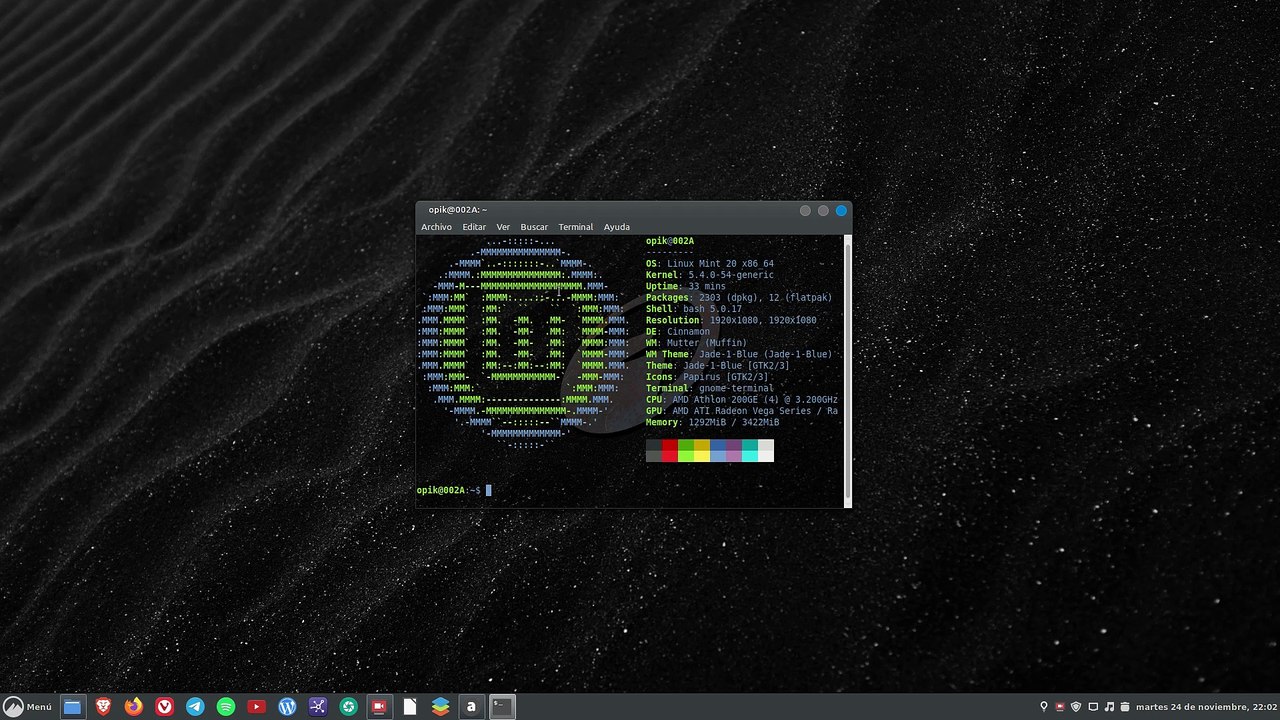The width and height of the screenshot is (1280, 720).
Task: Click the red recorder icon in the system tray
Action: point(1060,707)
